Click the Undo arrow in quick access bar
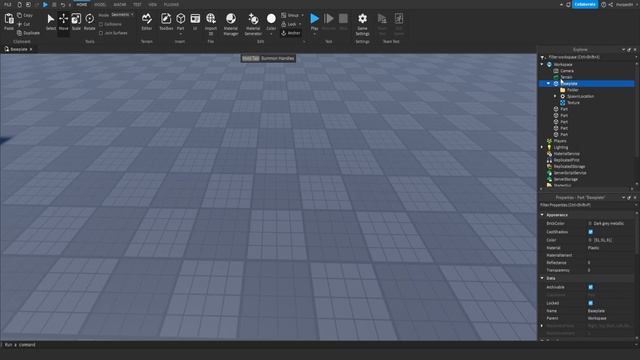 62,4
